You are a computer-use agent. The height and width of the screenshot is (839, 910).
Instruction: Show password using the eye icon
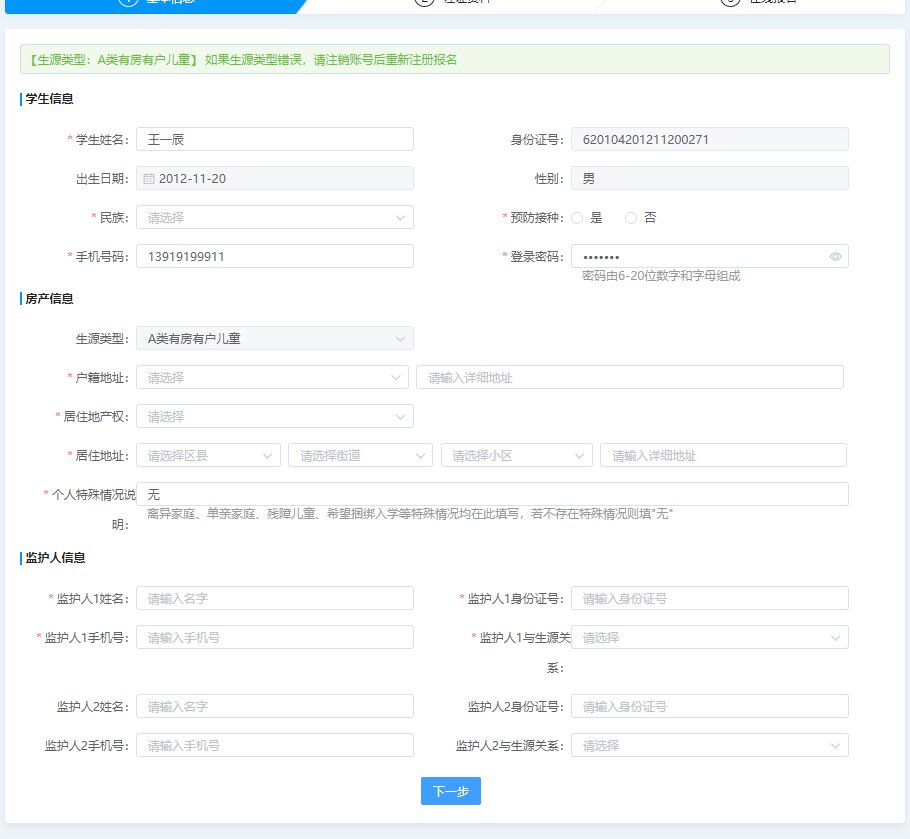click(x=835, y=257)
